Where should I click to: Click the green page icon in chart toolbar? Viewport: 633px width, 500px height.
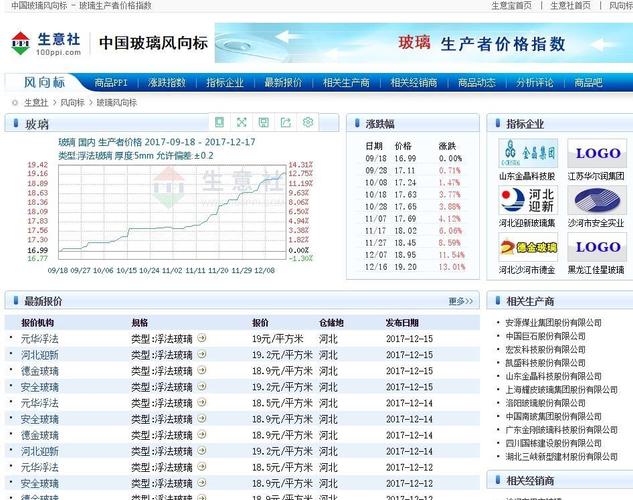pyautogui.click(x=219, y=122)
